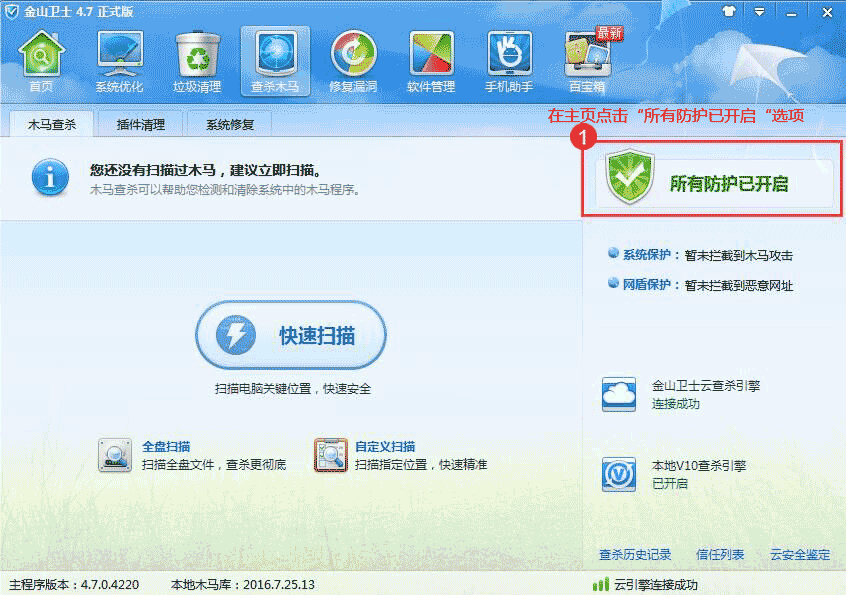Click the custom scan checklist icon
This screenshot has width=846, height=595.
(x=331, y=455)
